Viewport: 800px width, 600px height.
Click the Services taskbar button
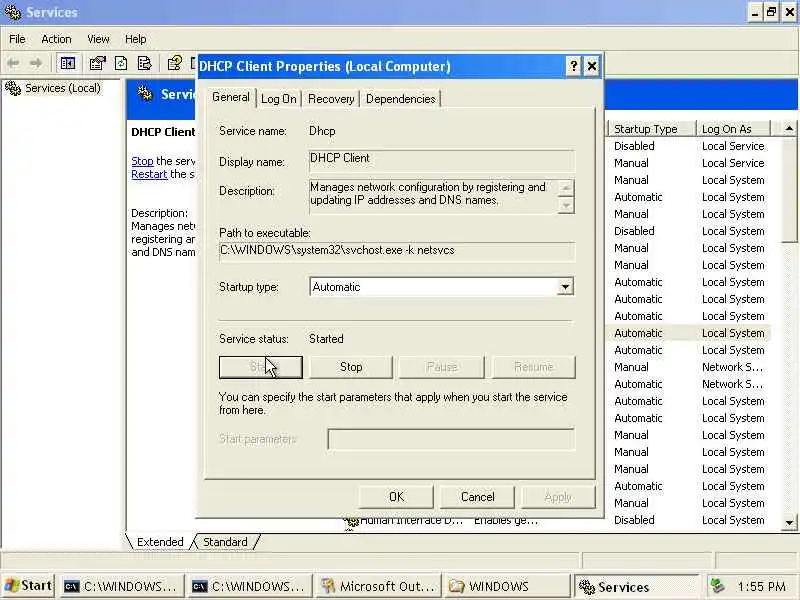pyautogui.click(x=636, y=587)
